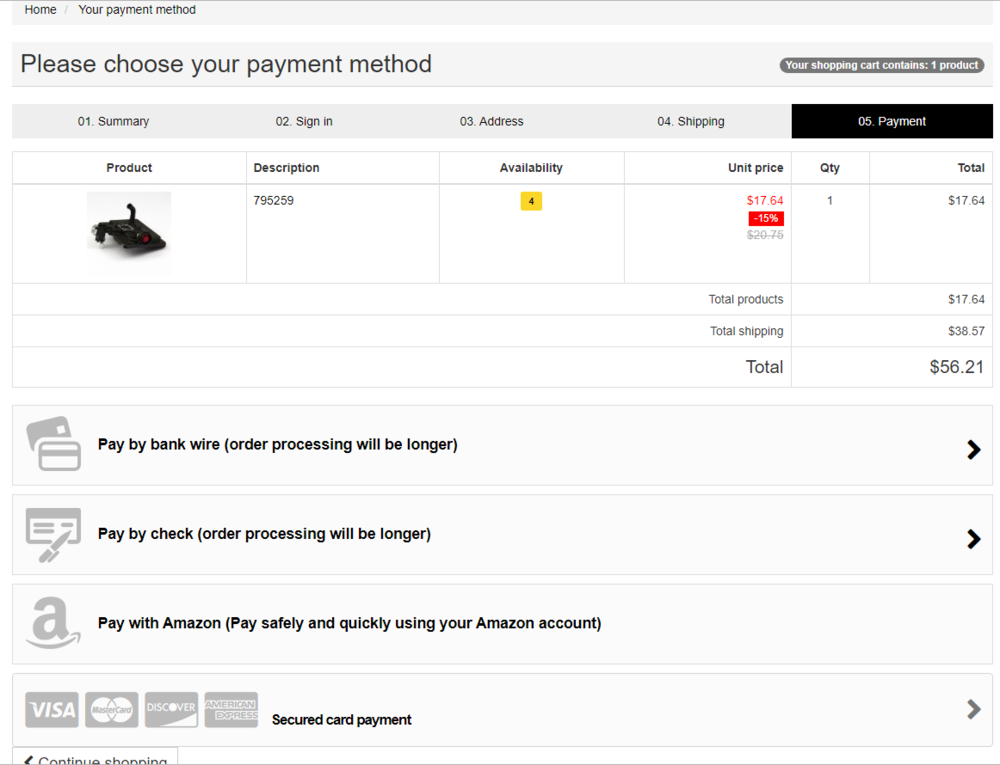Click the shopping cart contents badge
This screenshot has height=765, width=1000.
[x=881, y=65]
